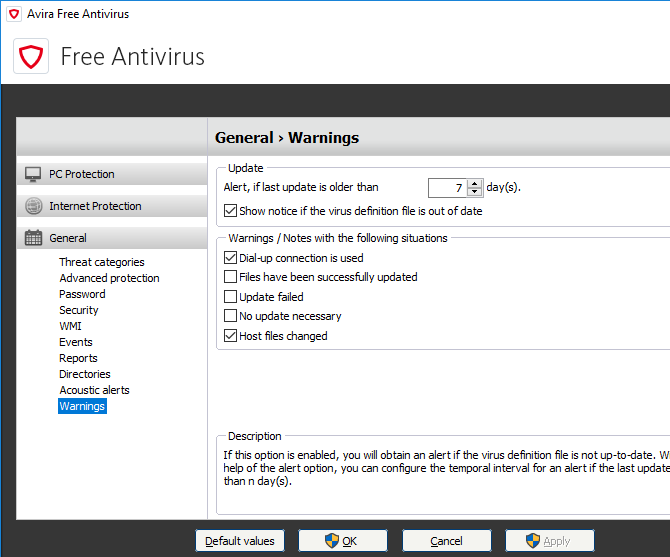Decrease update alert days with down arrow
The width and height of the screenshot is (670, 557).
pyautogui.click(x=474, y=192)
